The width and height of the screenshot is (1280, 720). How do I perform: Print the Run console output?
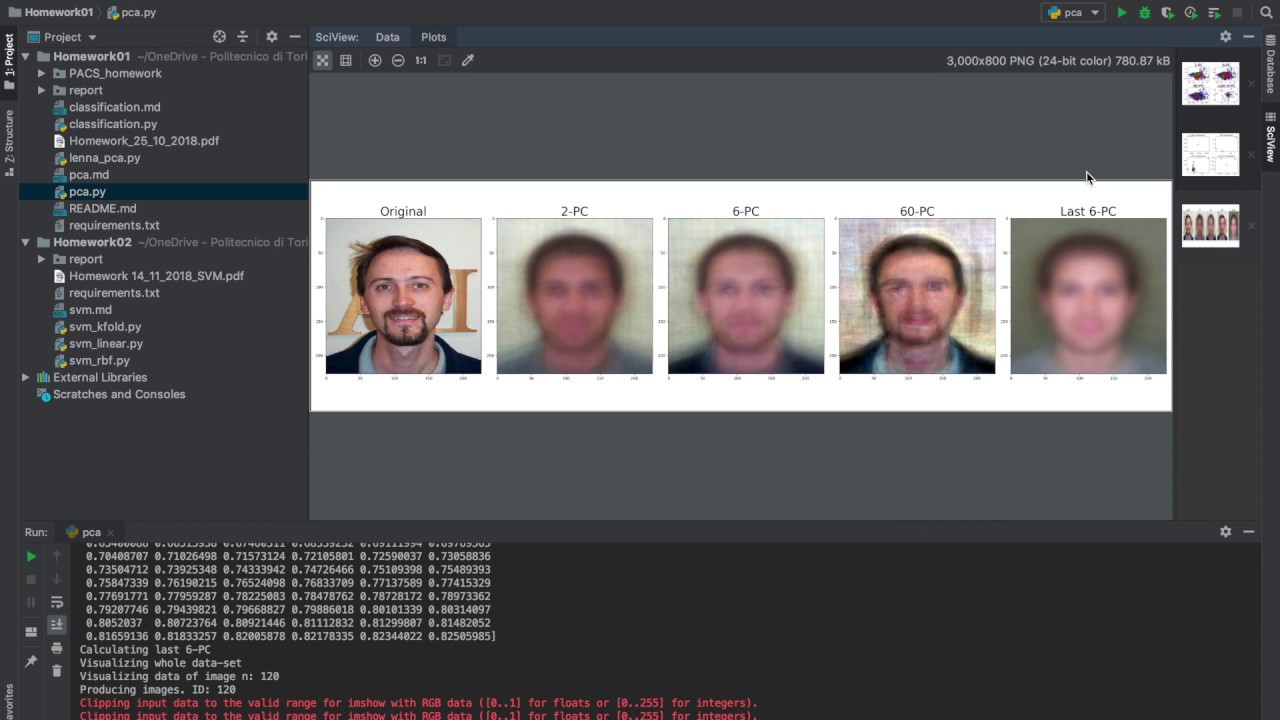pyautogui.click(x=57, y=648)
